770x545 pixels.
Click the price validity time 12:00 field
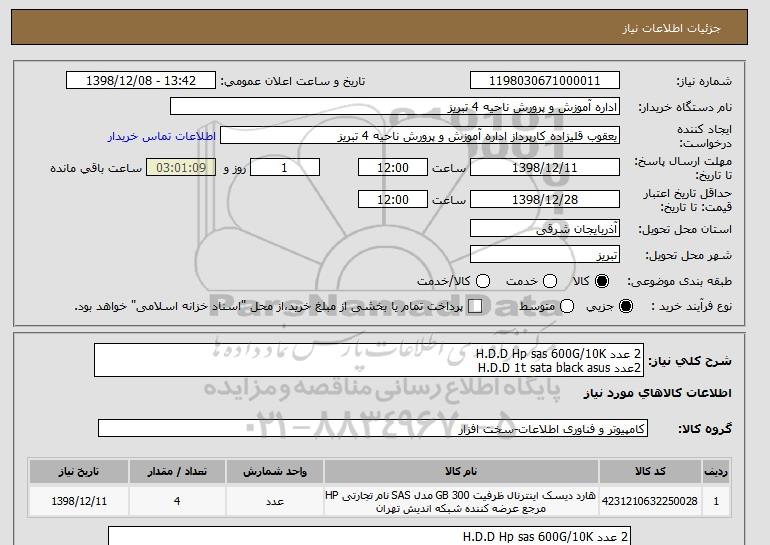point(393,199)
